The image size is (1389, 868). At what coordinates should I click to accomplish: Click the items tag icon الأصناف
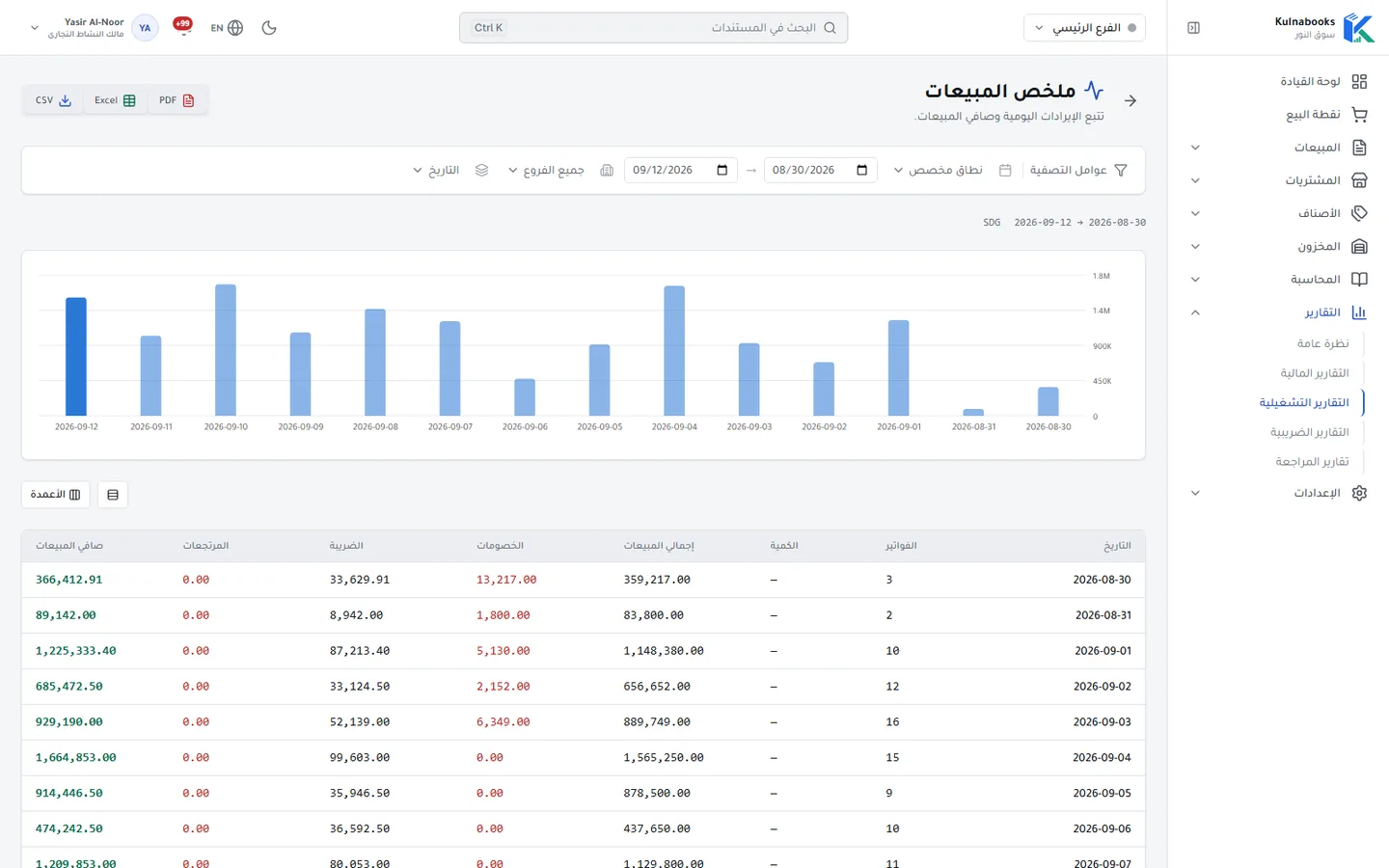pyautogui.click(x=1359, y=213)
